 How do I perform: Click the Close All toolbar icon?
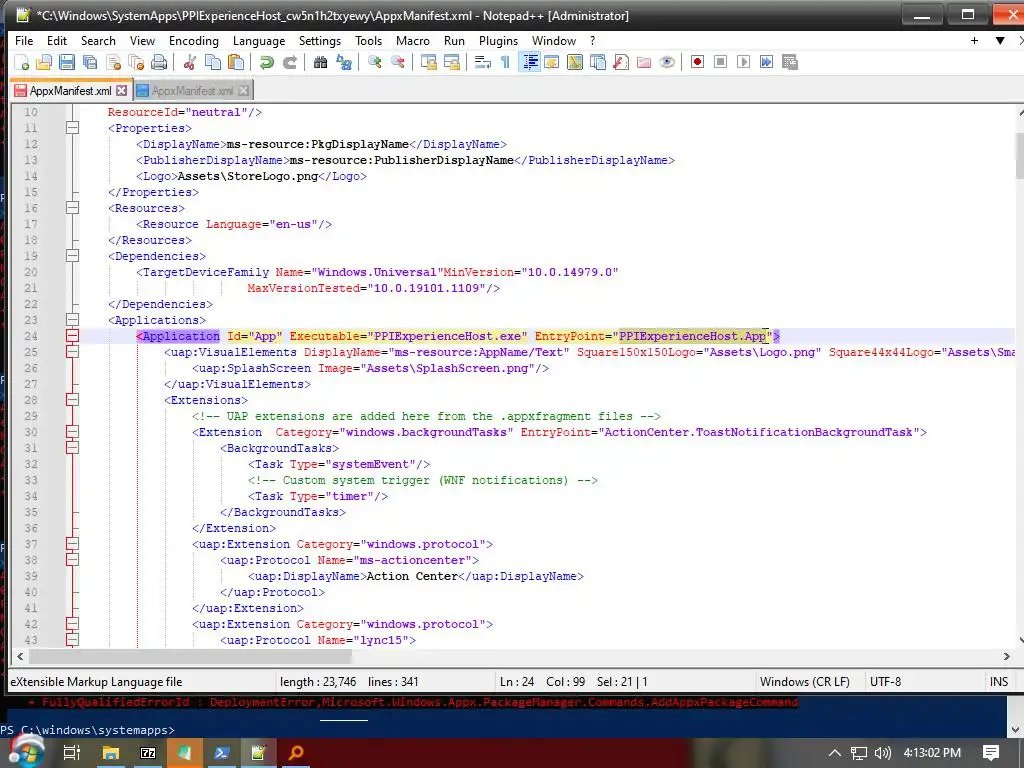coord(136,62)
